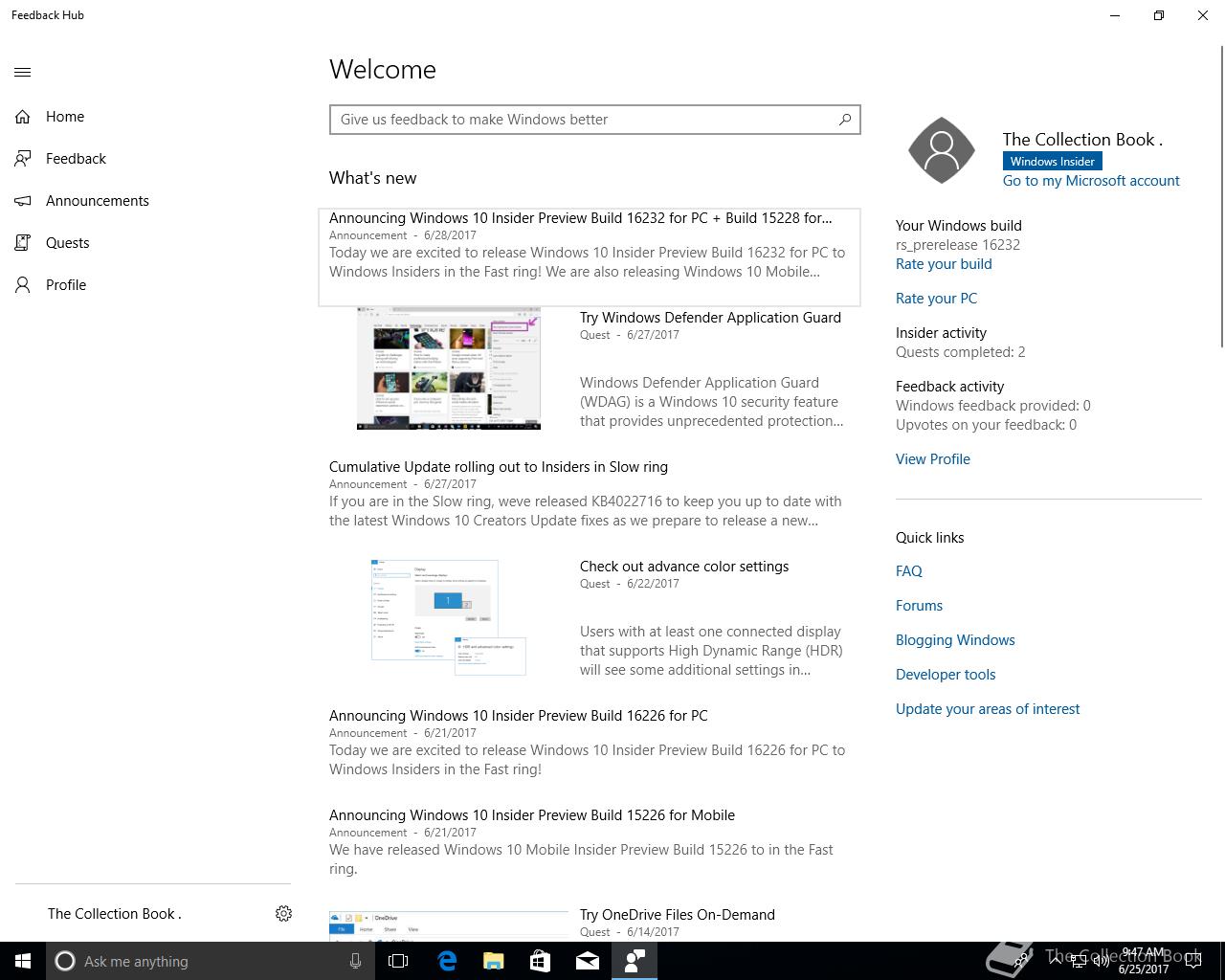Click the taskbar date and time
This screenshot has width=1225, height=980.
(1144, 961)
